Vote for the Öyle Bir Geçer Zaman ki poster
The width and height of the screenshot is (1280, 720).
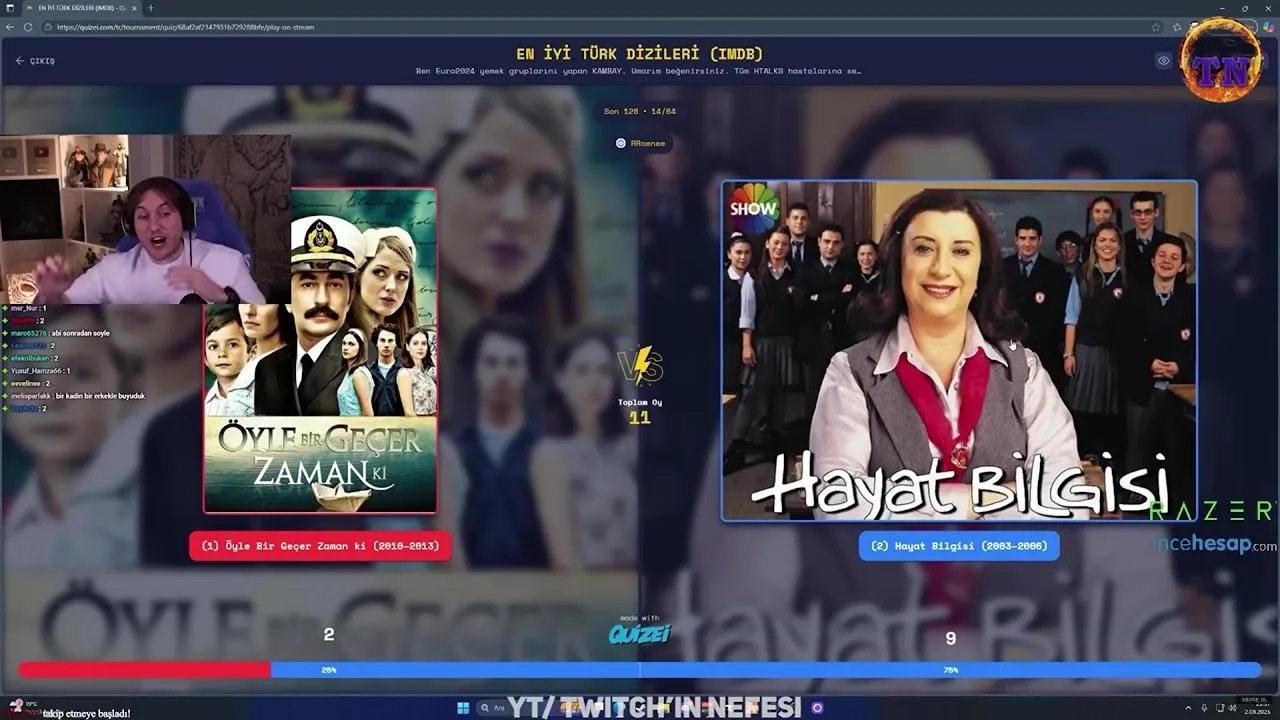pos(320,350)
